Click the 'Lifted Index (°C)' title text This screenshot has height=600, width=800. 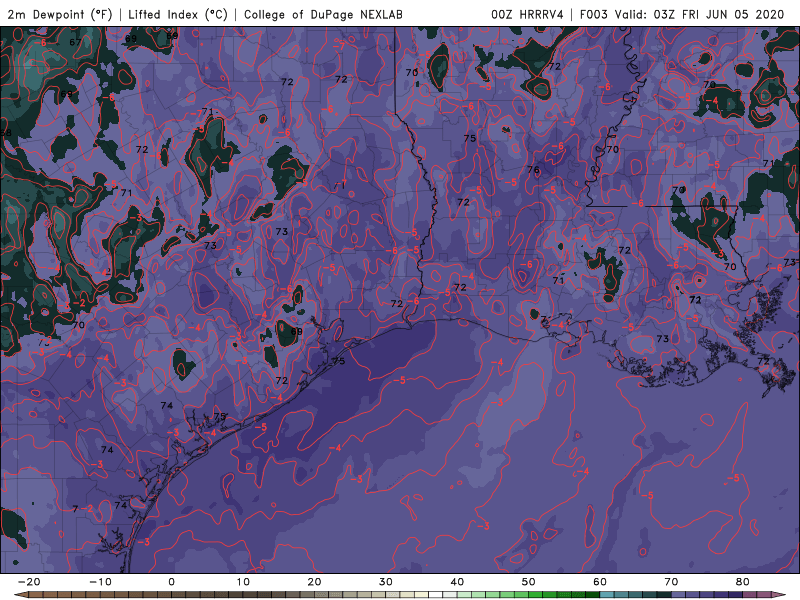tap(178, 14)
